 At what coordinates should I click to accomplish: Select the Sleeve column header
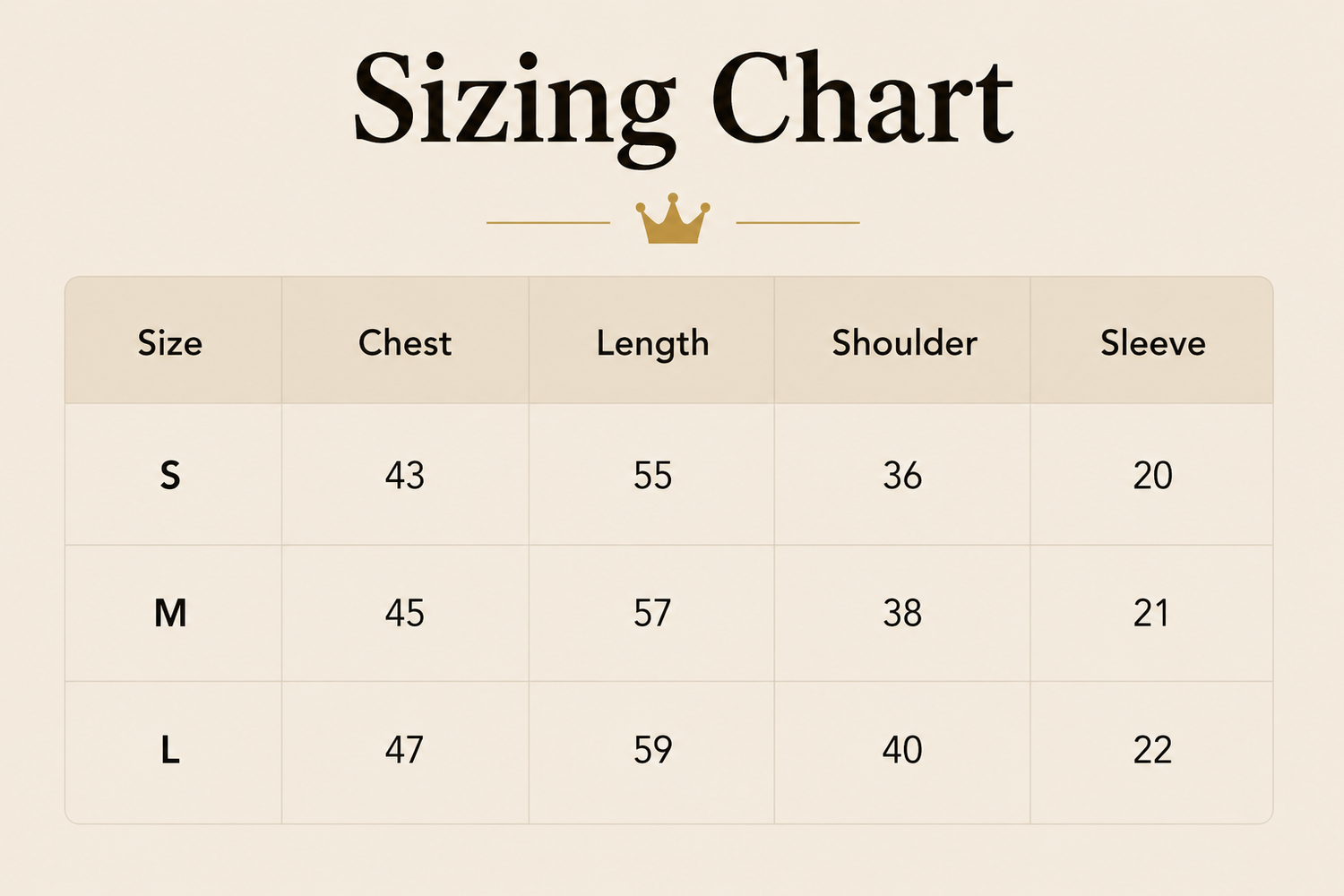click(1153, 343)
